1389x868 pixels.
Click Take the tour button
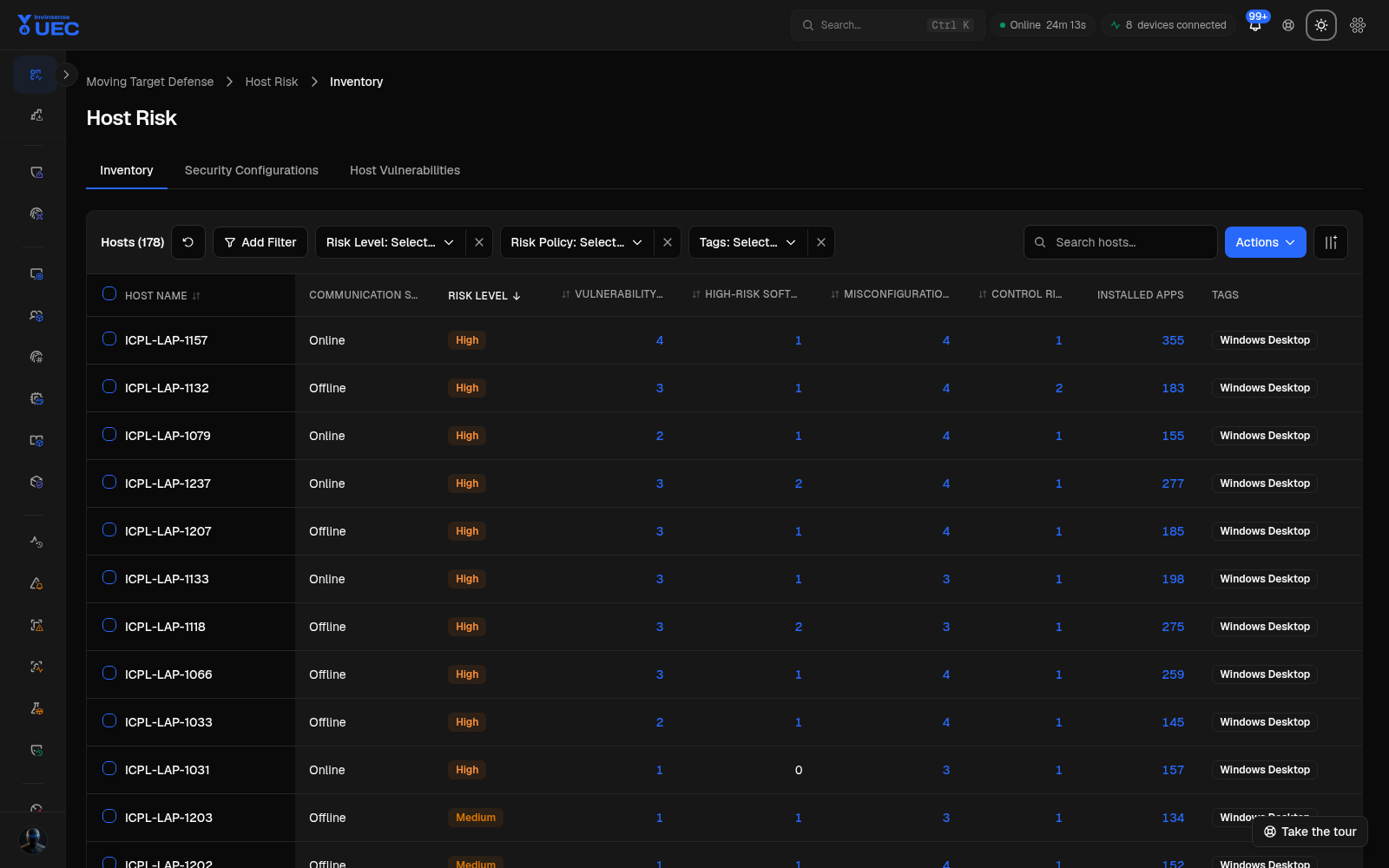point(1310,832)
